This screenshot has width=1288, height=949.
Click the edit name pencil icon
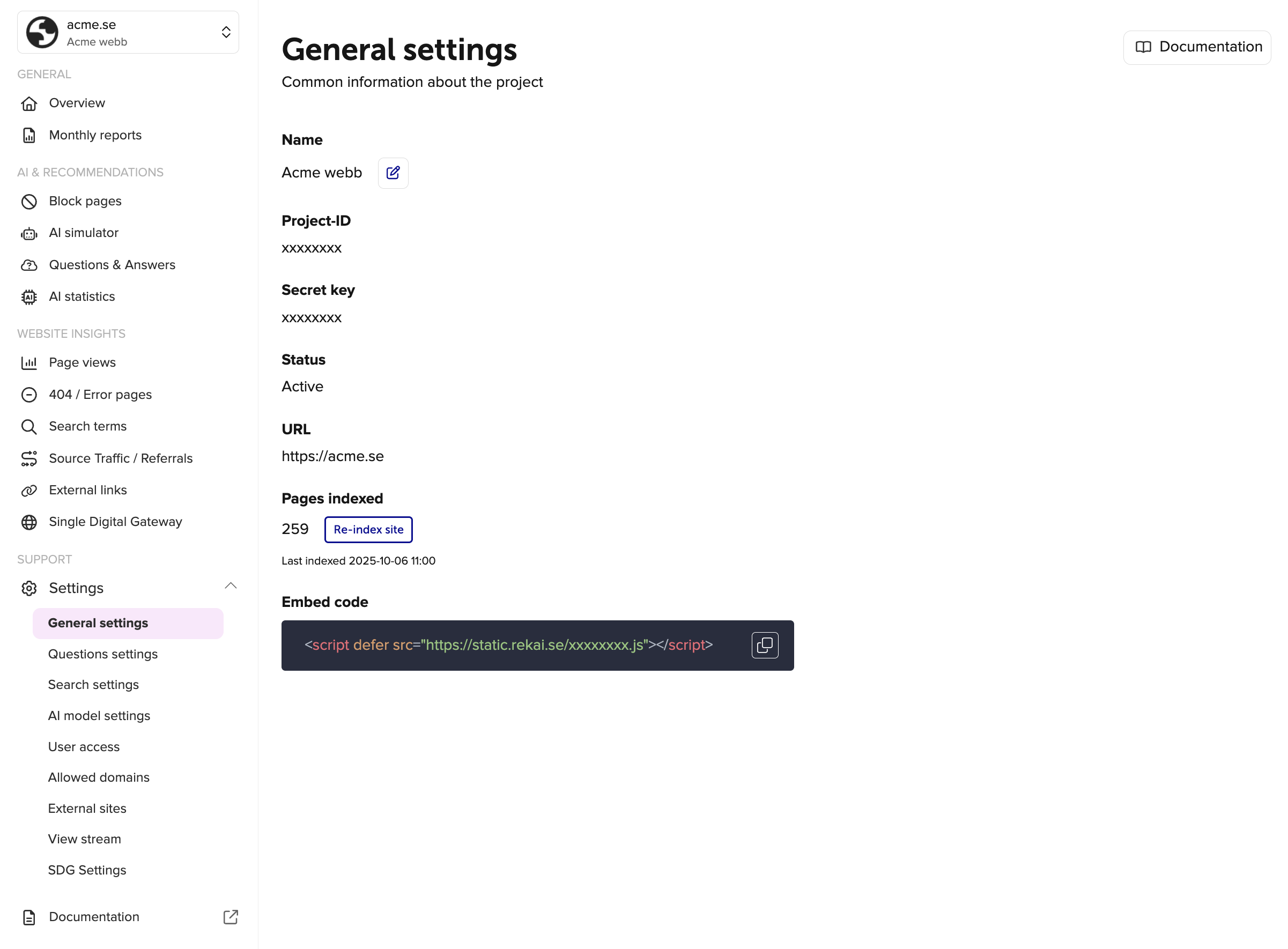393,173
